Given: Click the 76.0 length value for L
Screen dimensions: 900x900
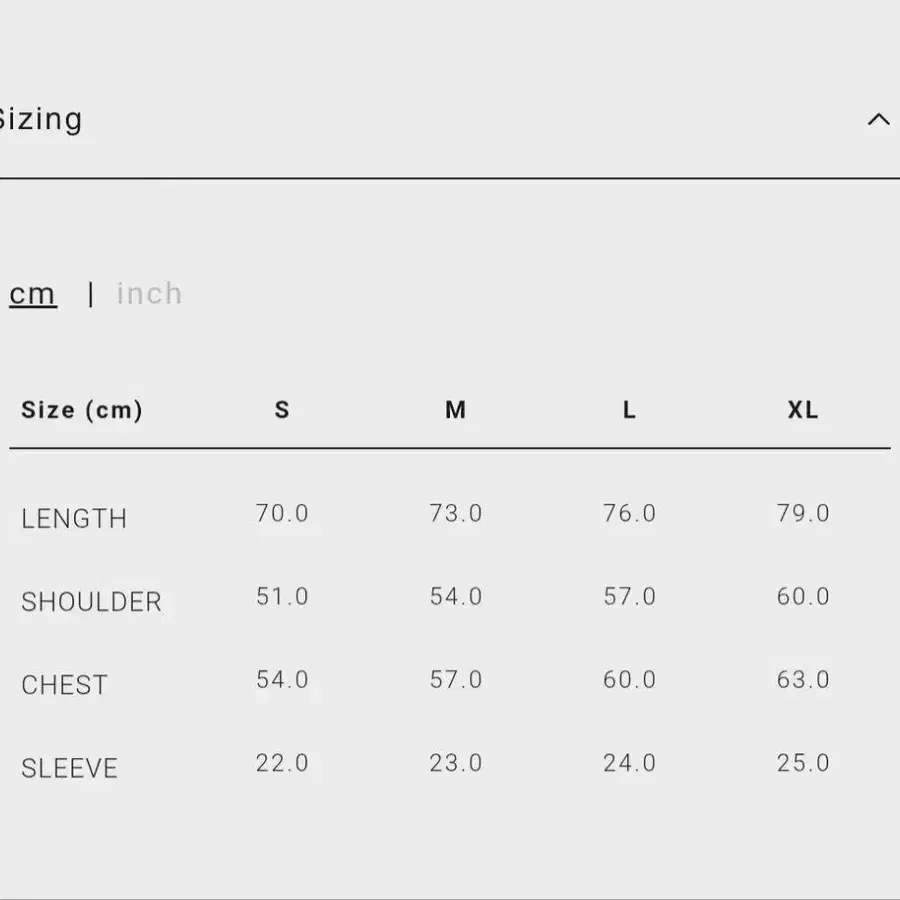Looking at the screenshot, I should tap(629, 513).
